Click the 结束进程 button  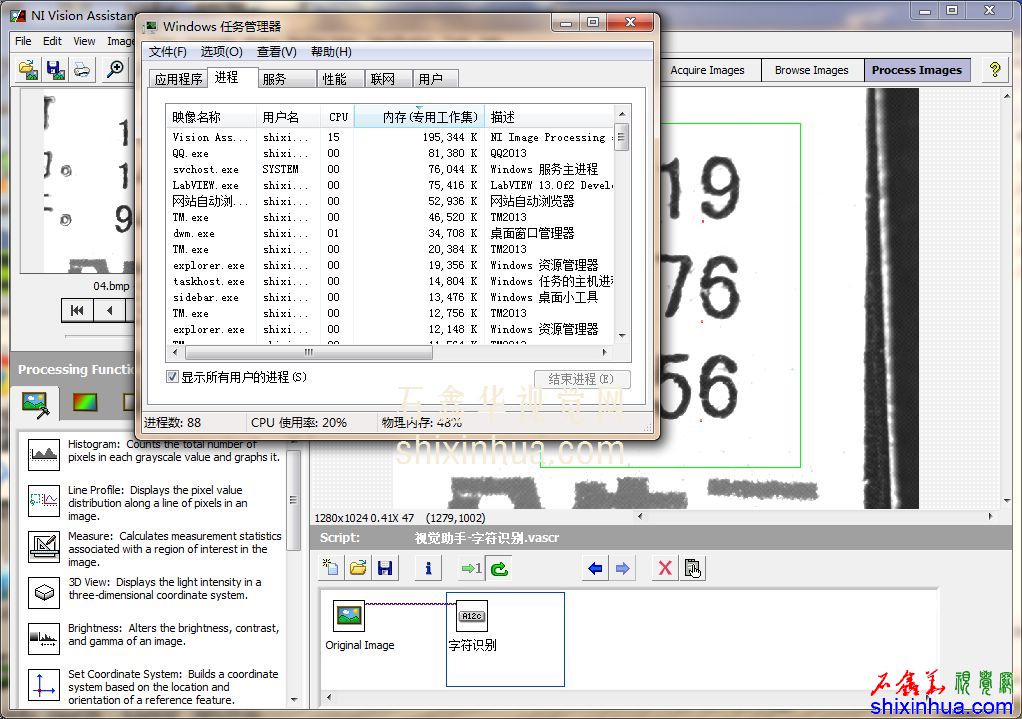[582, 379]
